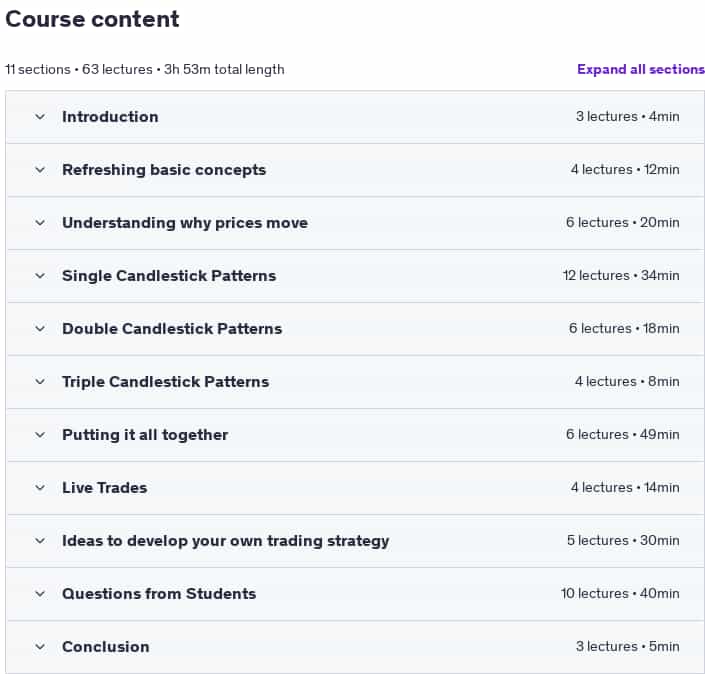Click the Expand all sections link
The image size is (705, 674).
click(641, 69)
